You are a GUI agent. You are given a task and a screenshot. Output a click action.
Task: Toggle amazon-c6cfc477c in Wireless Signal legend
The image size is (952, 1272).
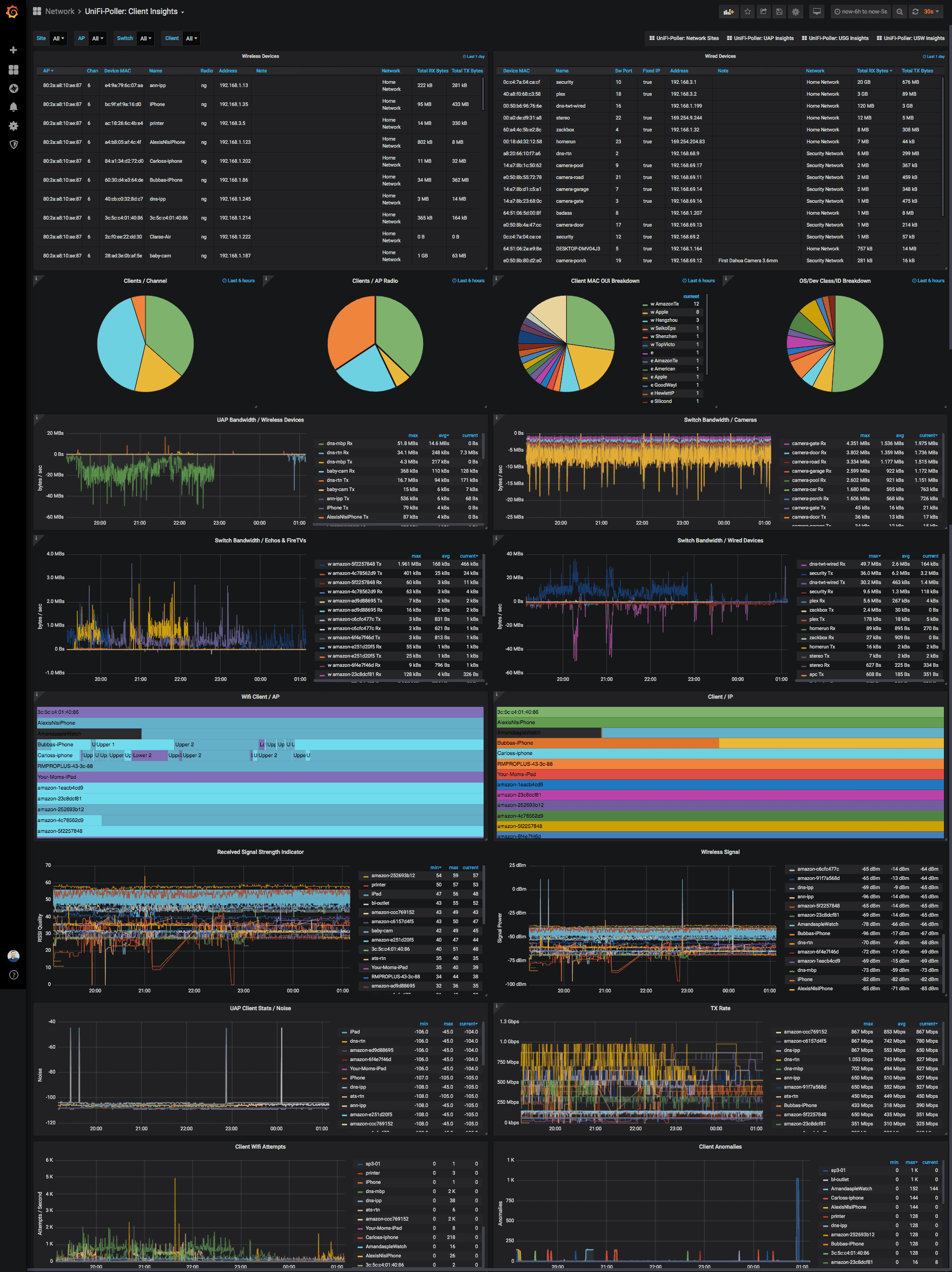pos(818,869)
